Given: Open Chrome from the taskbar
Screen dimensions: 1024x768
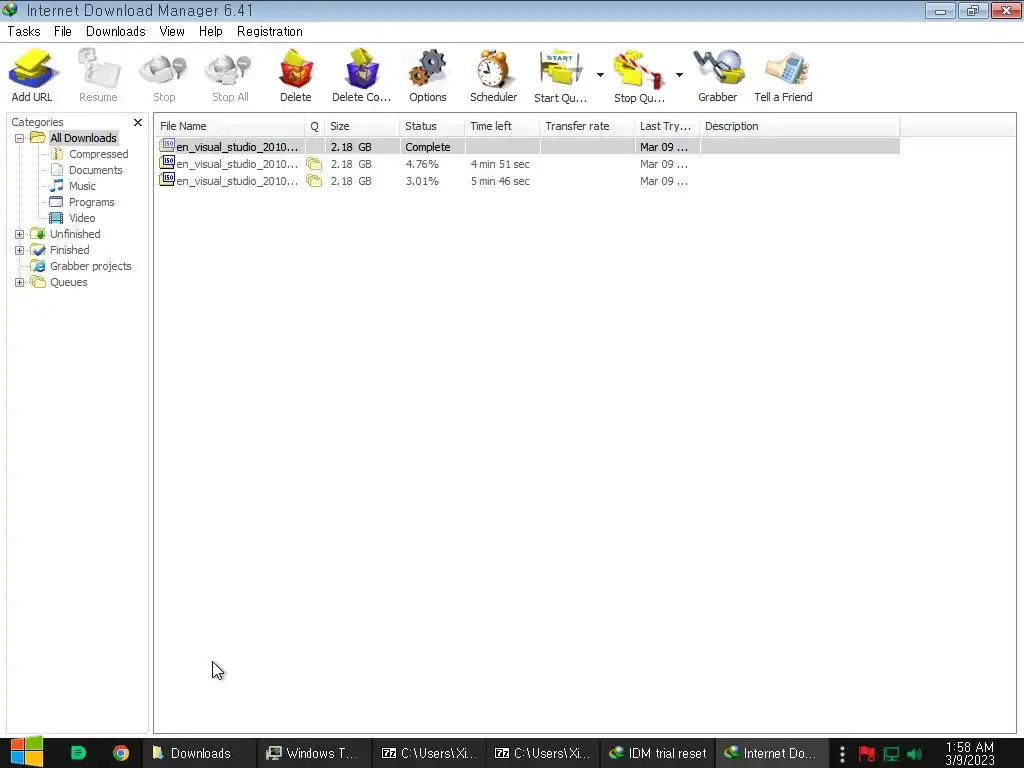Looking at the screenshot, I should point(121,753).
